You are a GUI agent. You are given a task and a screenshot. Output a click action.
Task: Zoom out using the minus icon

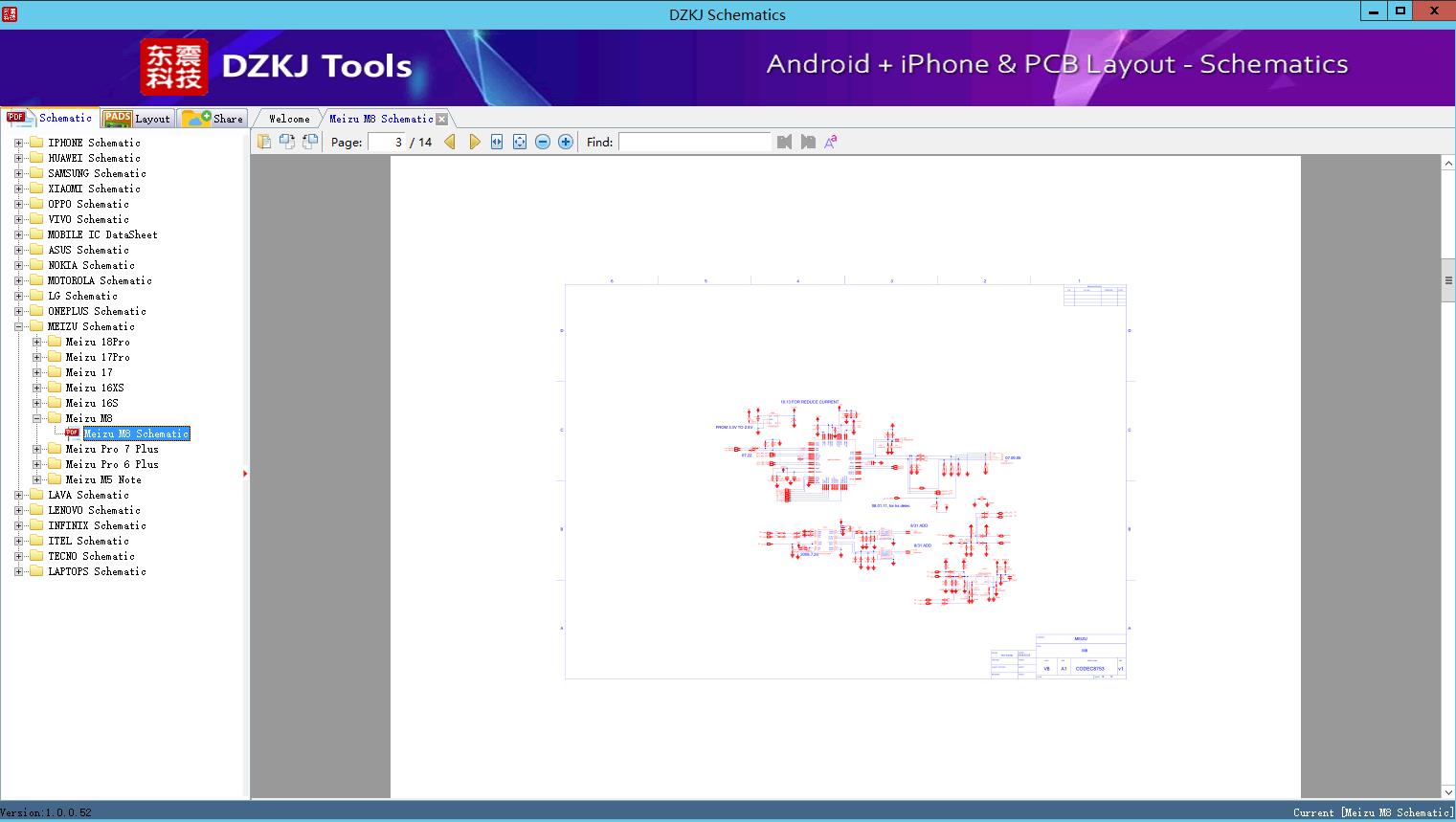coord(542,141)
